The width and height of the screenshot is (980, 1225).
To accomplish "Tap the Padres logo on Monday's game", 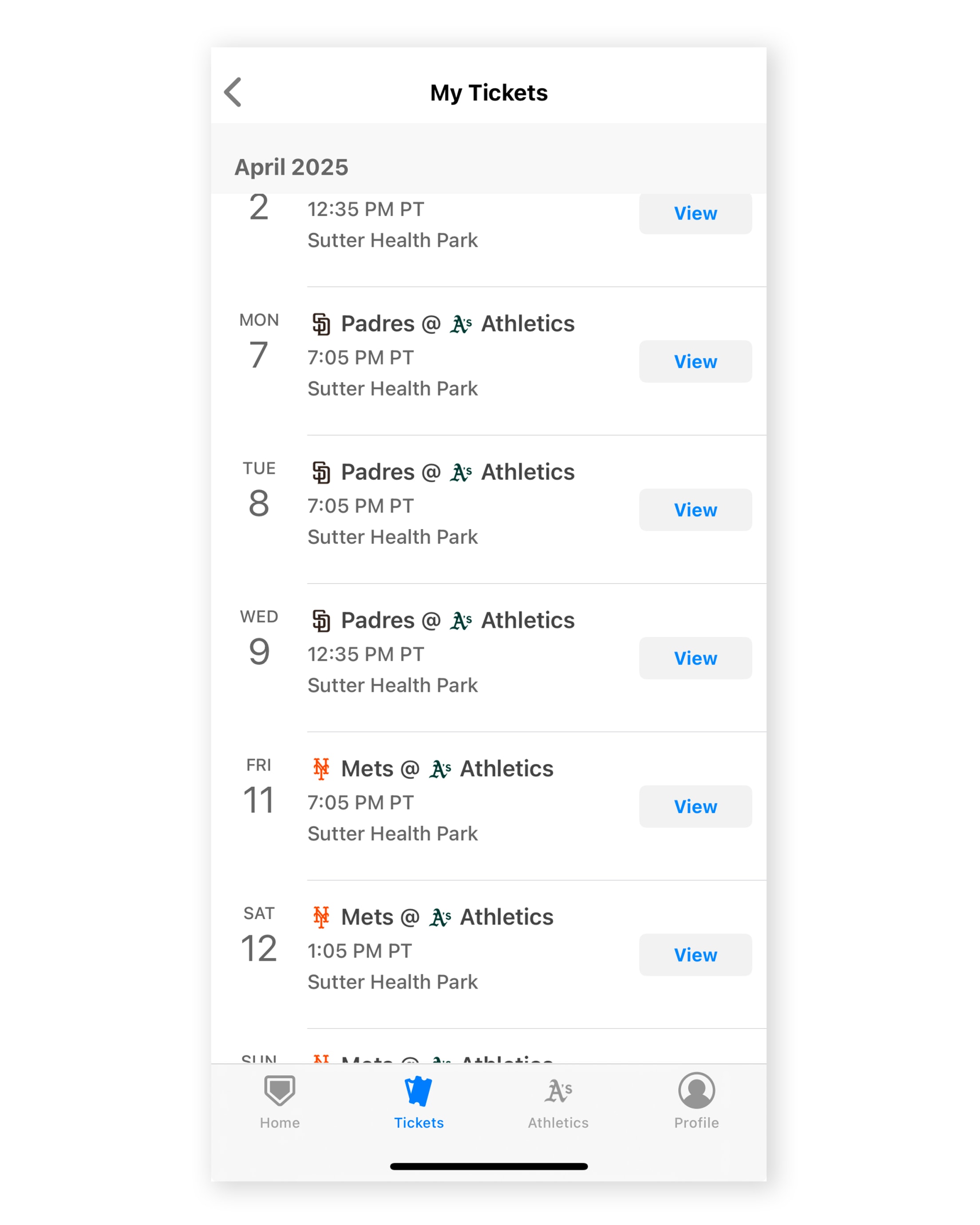I will click(x=321, y=324).
